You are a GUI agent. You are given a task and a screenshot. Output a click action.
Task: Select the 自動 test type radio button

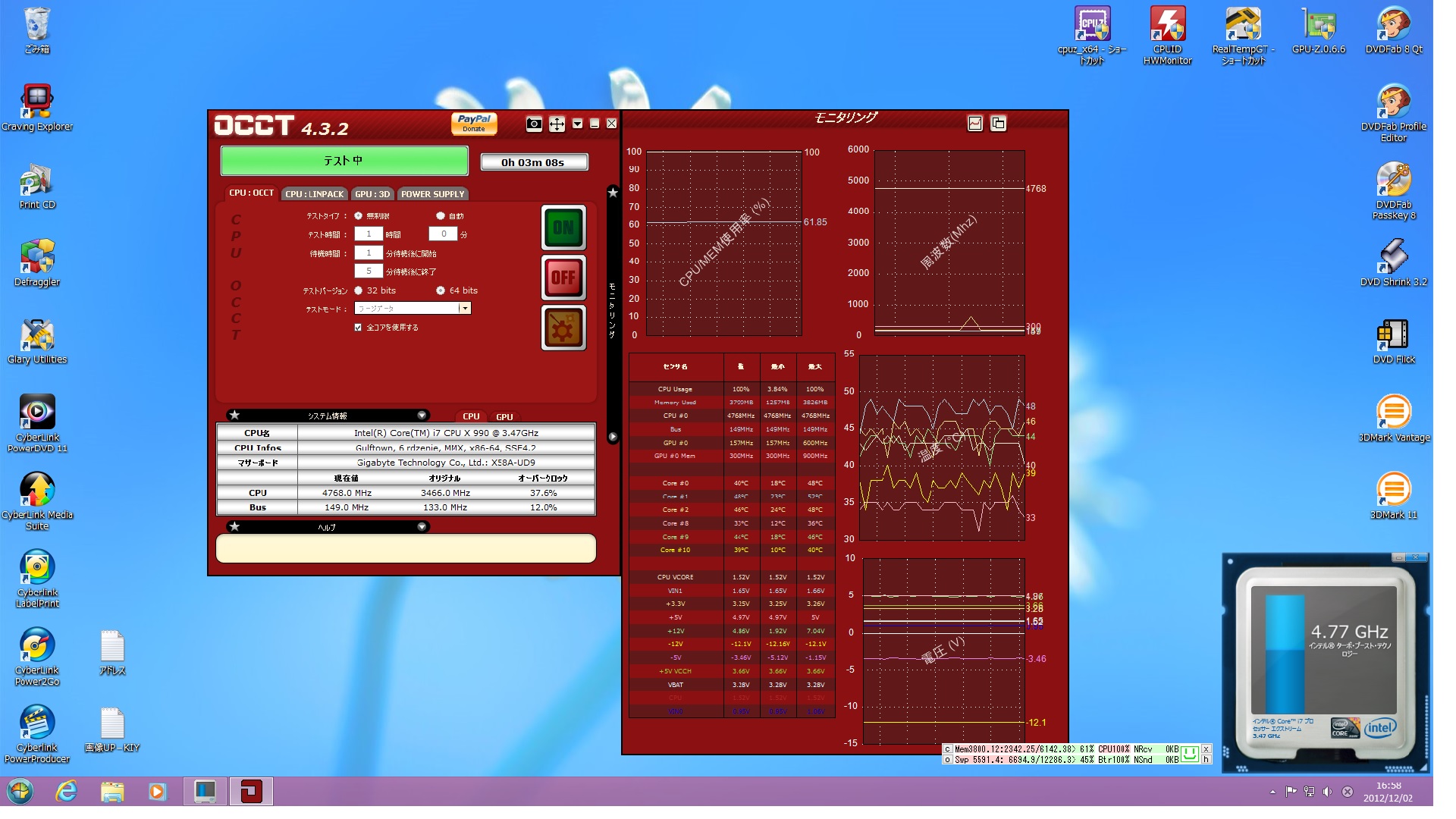click(x=440, y=216)
